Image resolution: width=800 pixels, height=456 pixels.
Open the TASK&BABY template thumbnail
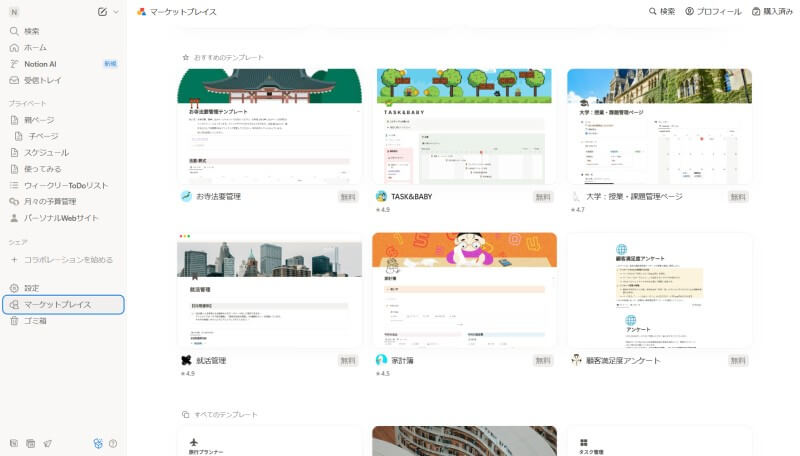[463, 126]
